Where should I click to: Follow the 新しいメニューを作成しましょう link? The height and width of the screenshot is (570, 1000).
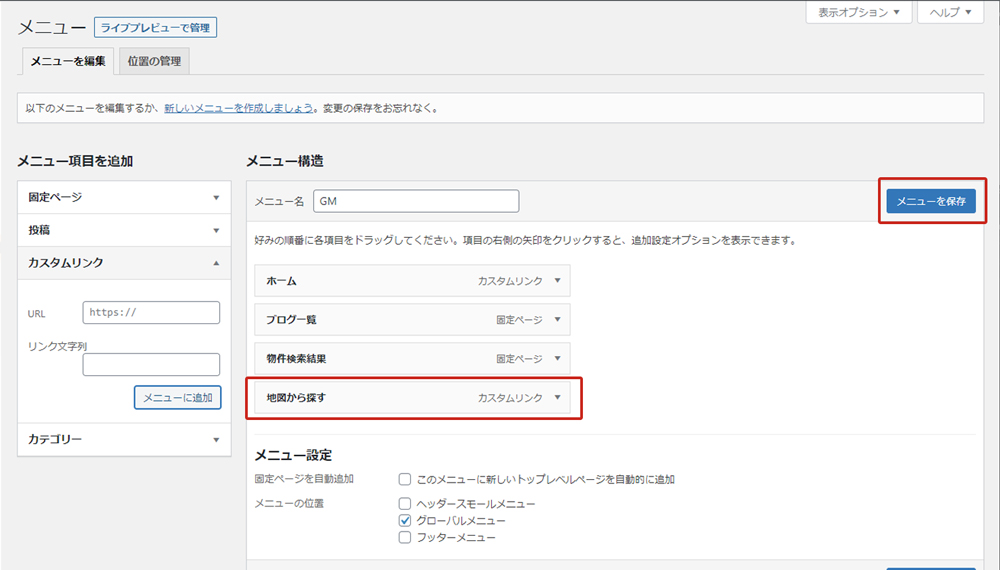pyautogui.click(x=239, y=108)
